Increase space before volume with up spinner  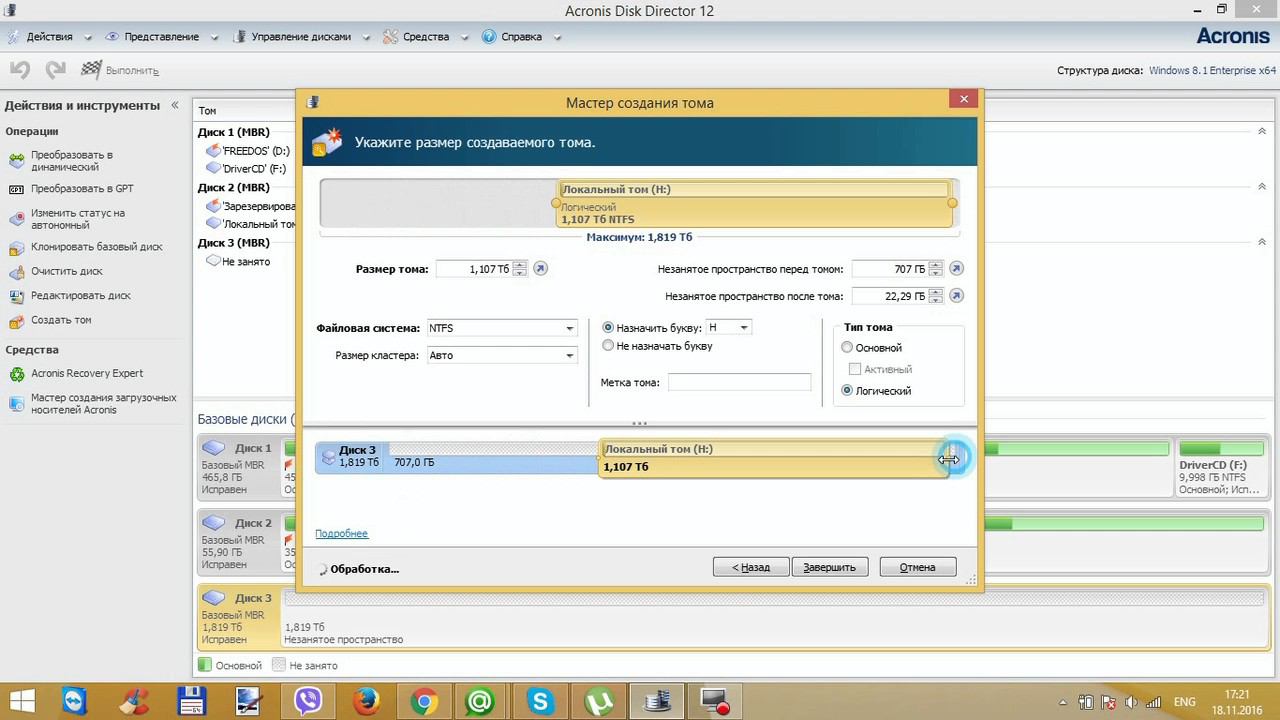pos(935,265)
